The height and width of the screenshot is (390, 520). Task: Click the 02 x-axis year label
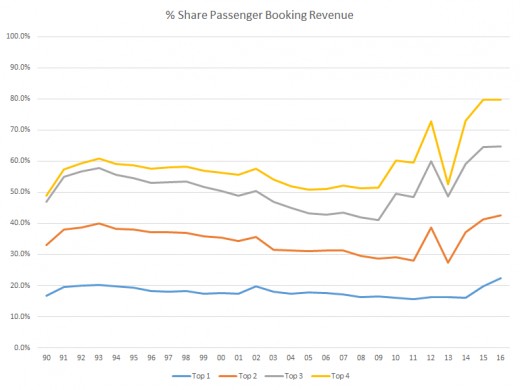256,358
